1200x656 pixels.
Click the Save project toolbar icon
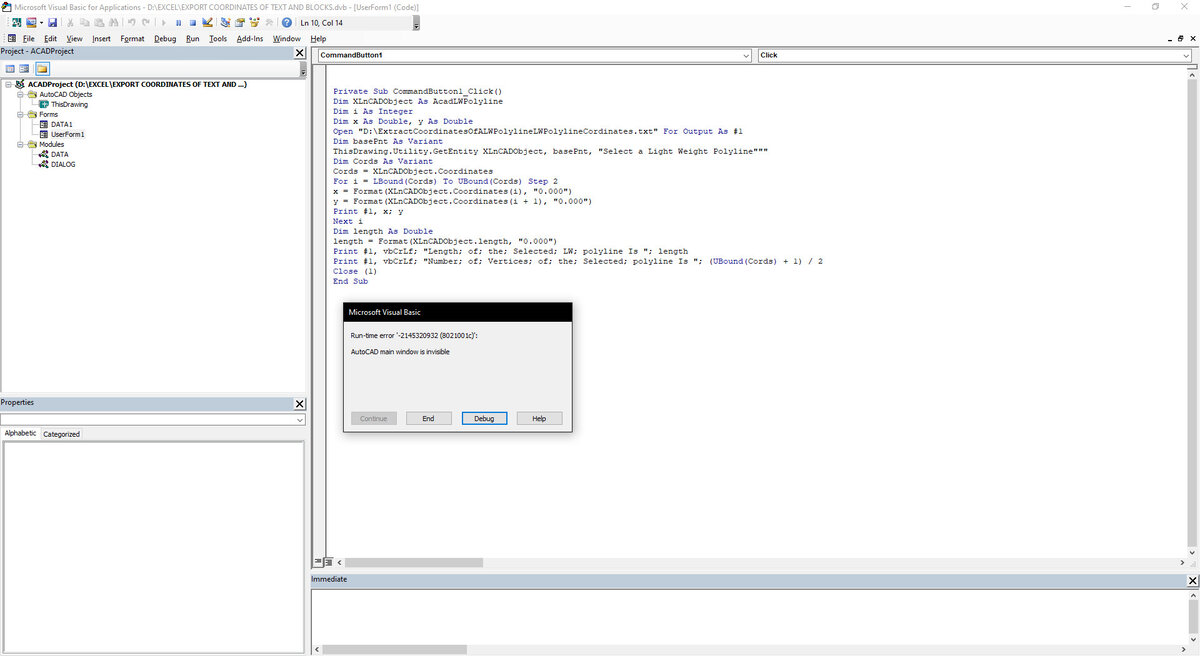coord(52,22)
